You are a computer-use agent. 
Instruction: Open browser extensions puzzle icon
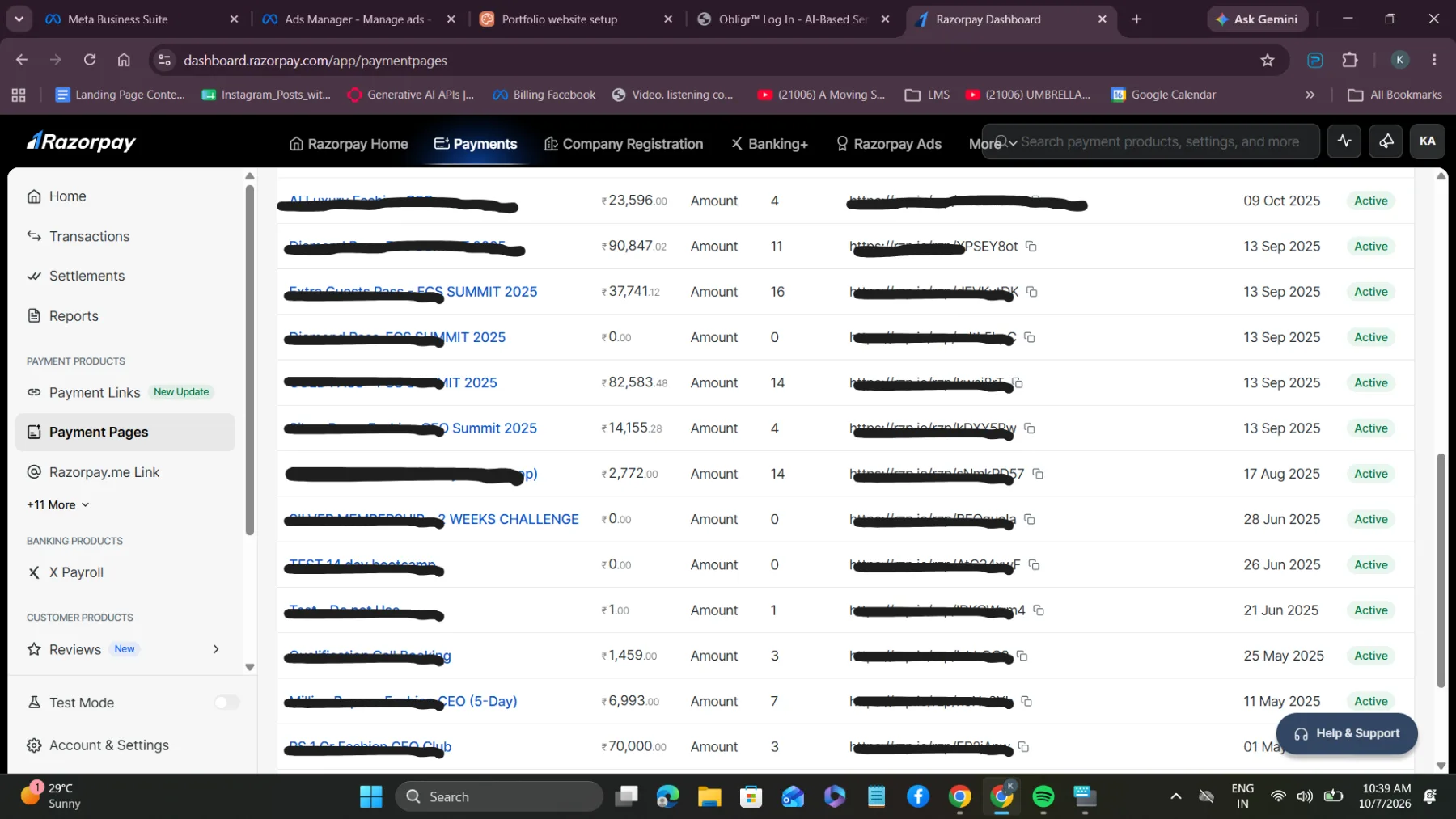1349,60
